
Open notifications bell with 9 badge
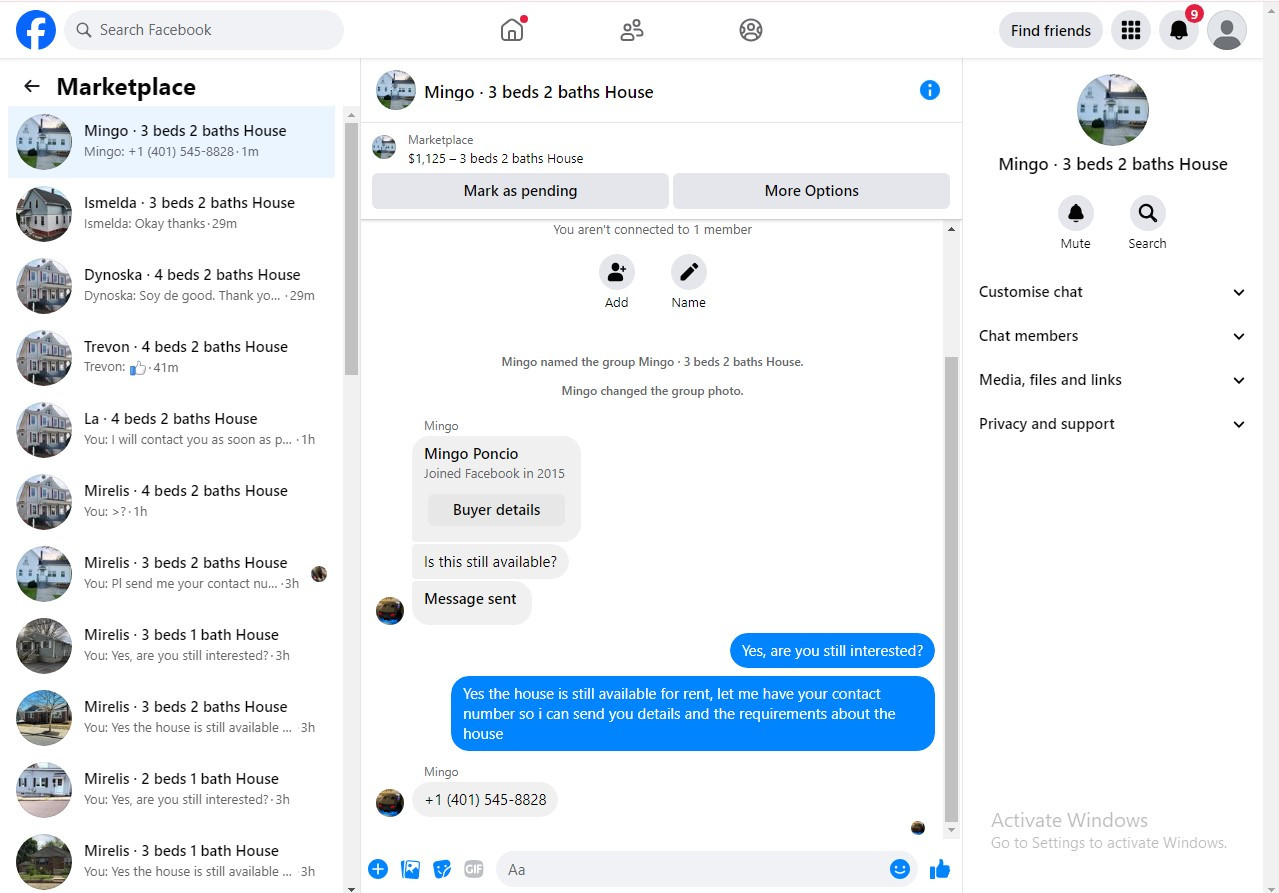pyautogui.click(x=1179, y=30)
